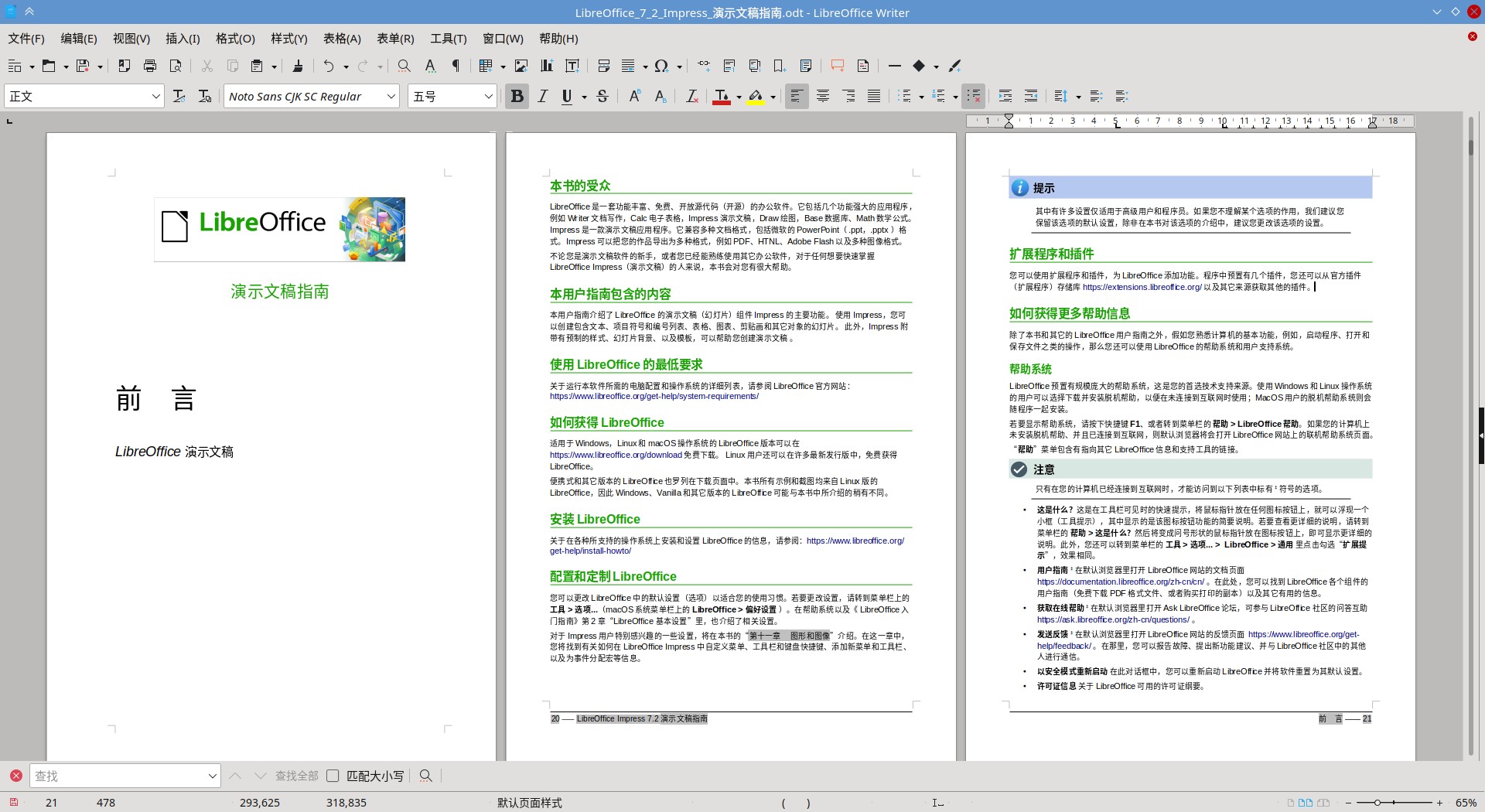Click Increase Paragraph Spacing icon
This screenshot has width=1485, height=812.
coord(1096,96)
